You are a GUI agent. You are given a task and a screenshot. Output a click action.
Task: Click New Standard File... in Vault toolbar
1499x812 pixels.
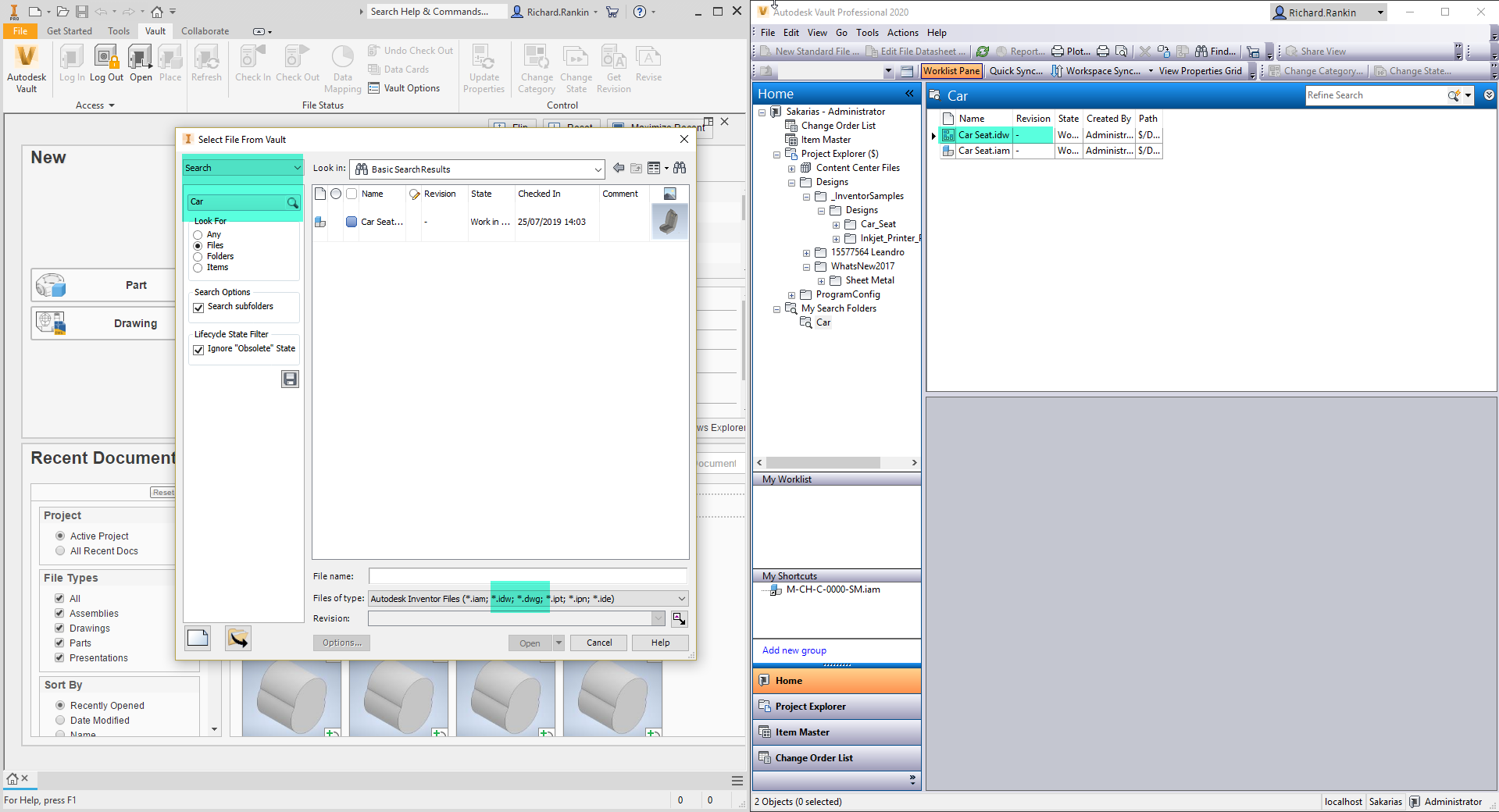pyautogui.click(x=809, y=52)
